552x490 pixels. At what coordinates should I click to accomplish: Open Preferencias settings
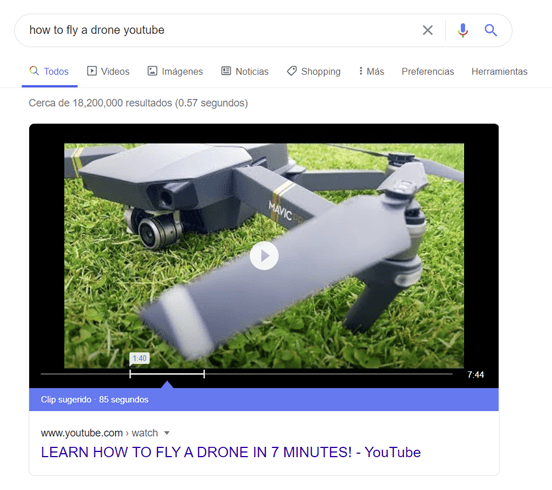[x=428, y=71]
